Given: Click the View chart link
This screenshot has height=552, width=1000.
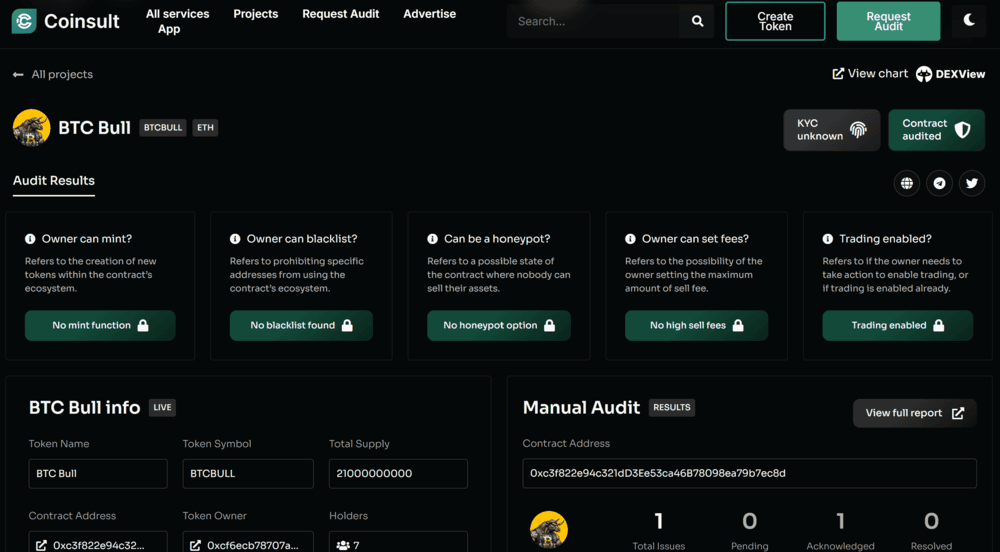Looking at the screenshot, I should 871,74.
